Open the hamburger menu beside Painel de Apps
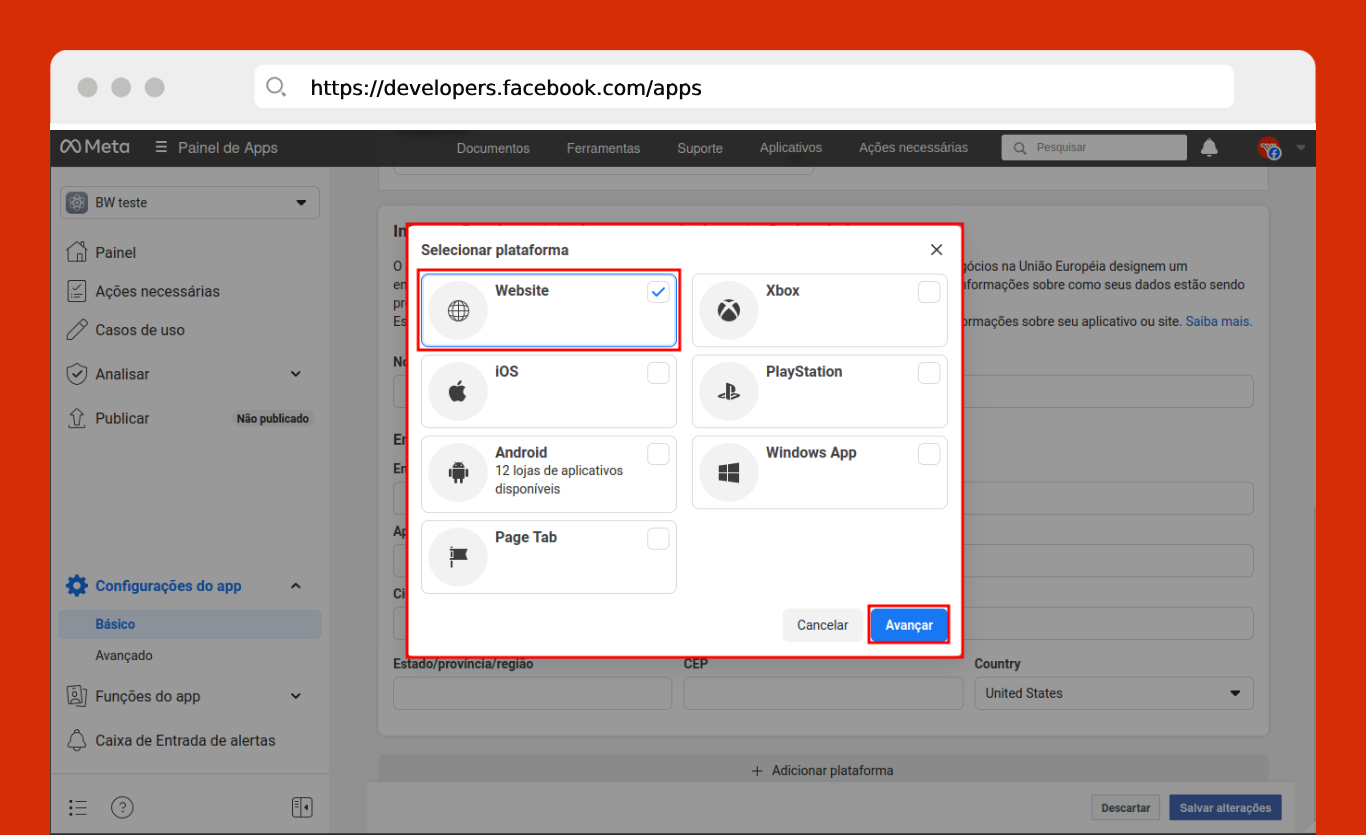The height and width of the screenshot is (835, 1366). coord(161,147)
